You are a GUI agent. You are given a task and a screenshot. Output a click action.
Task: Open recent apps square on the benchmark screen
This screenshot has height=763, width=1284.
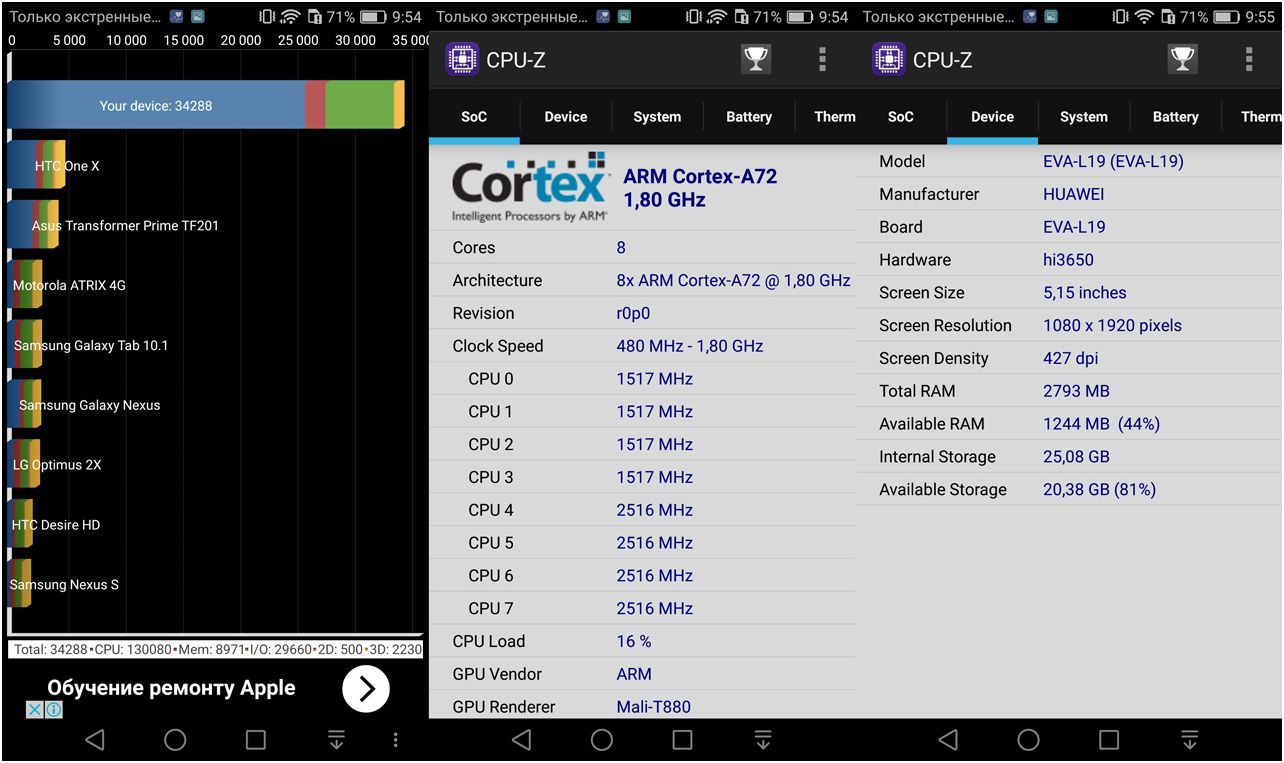point(256,739)
